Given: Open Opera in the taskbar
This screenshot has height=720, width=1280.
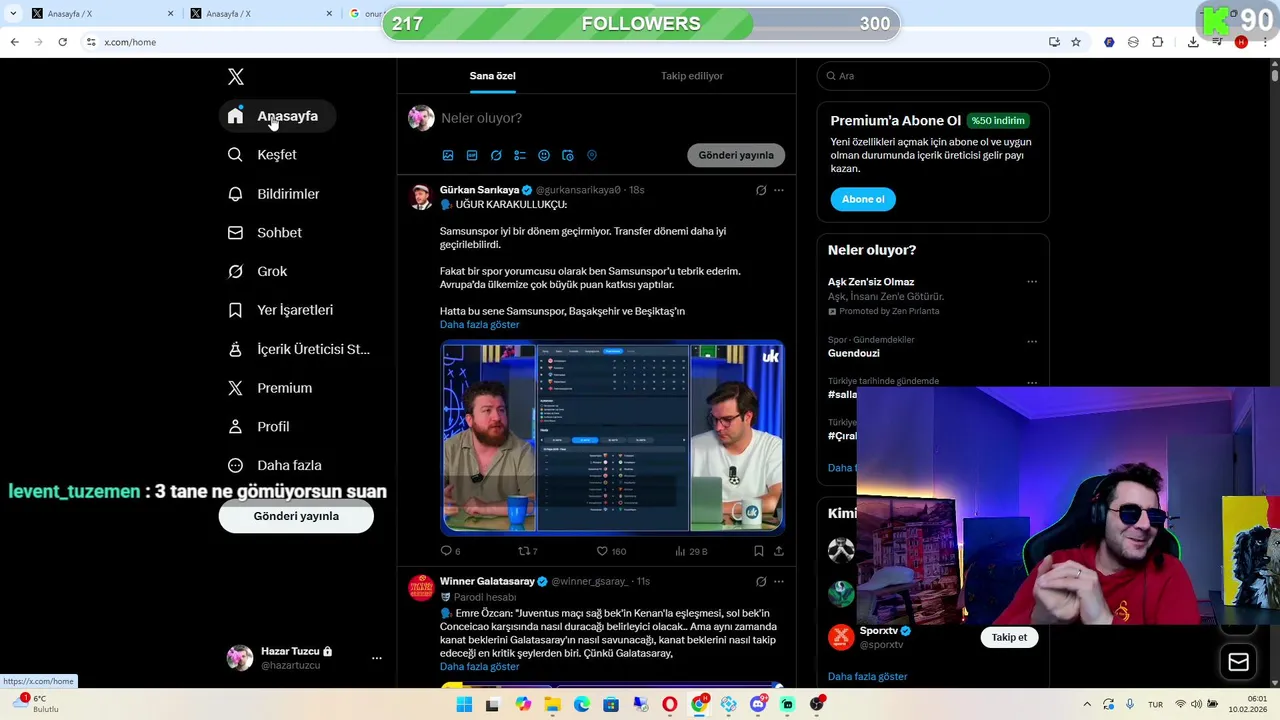Looking at the screenshot, I should (669, 705).
